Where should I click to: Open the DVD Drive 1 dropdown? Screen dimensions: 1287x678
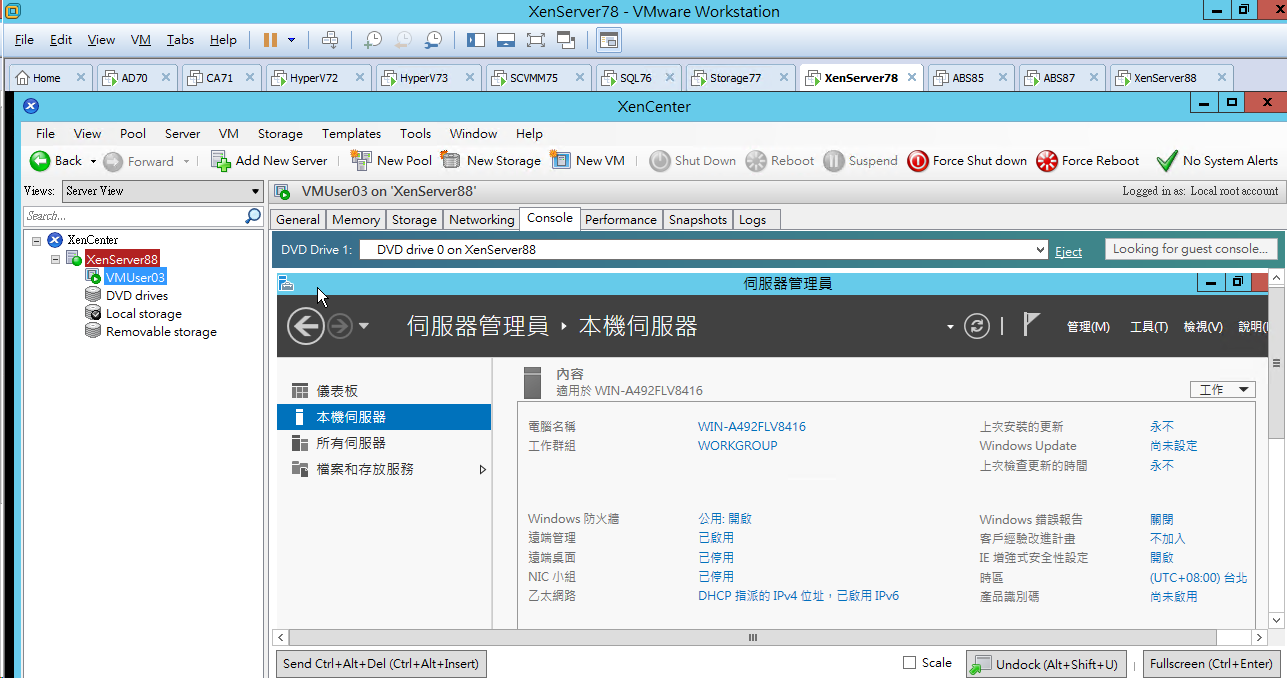(x=1041, y=250)
